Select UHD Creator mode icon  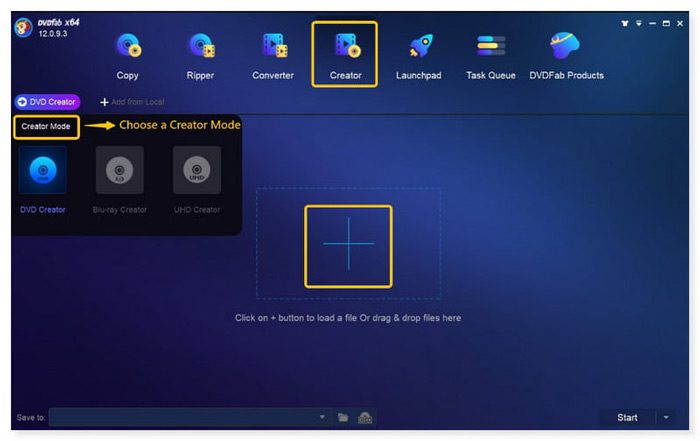click(x=197, y=170)
